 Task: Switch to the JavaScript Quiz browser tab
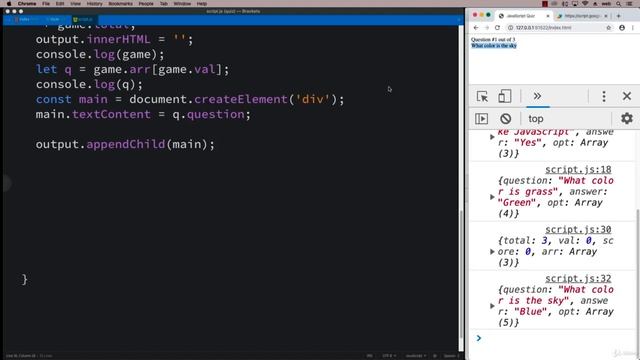(520, 16)
